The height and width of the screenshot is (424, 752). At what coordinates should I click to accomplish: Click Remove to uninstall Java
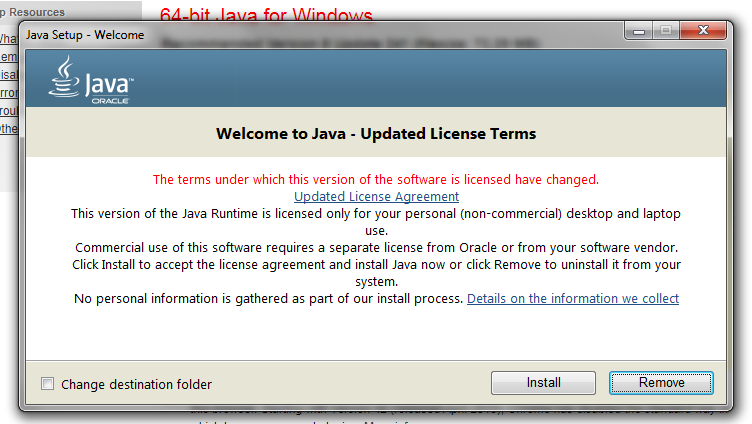661,383
